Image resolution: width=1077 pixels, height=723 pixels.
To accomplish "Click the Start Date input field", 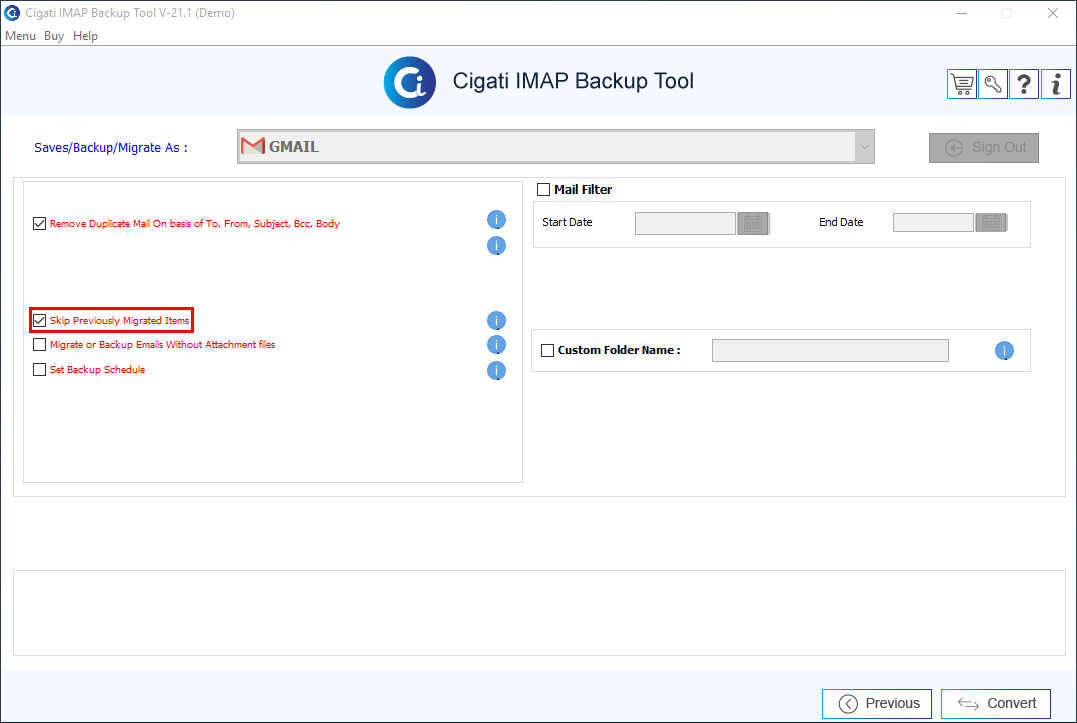I will (x=685, y=223).
